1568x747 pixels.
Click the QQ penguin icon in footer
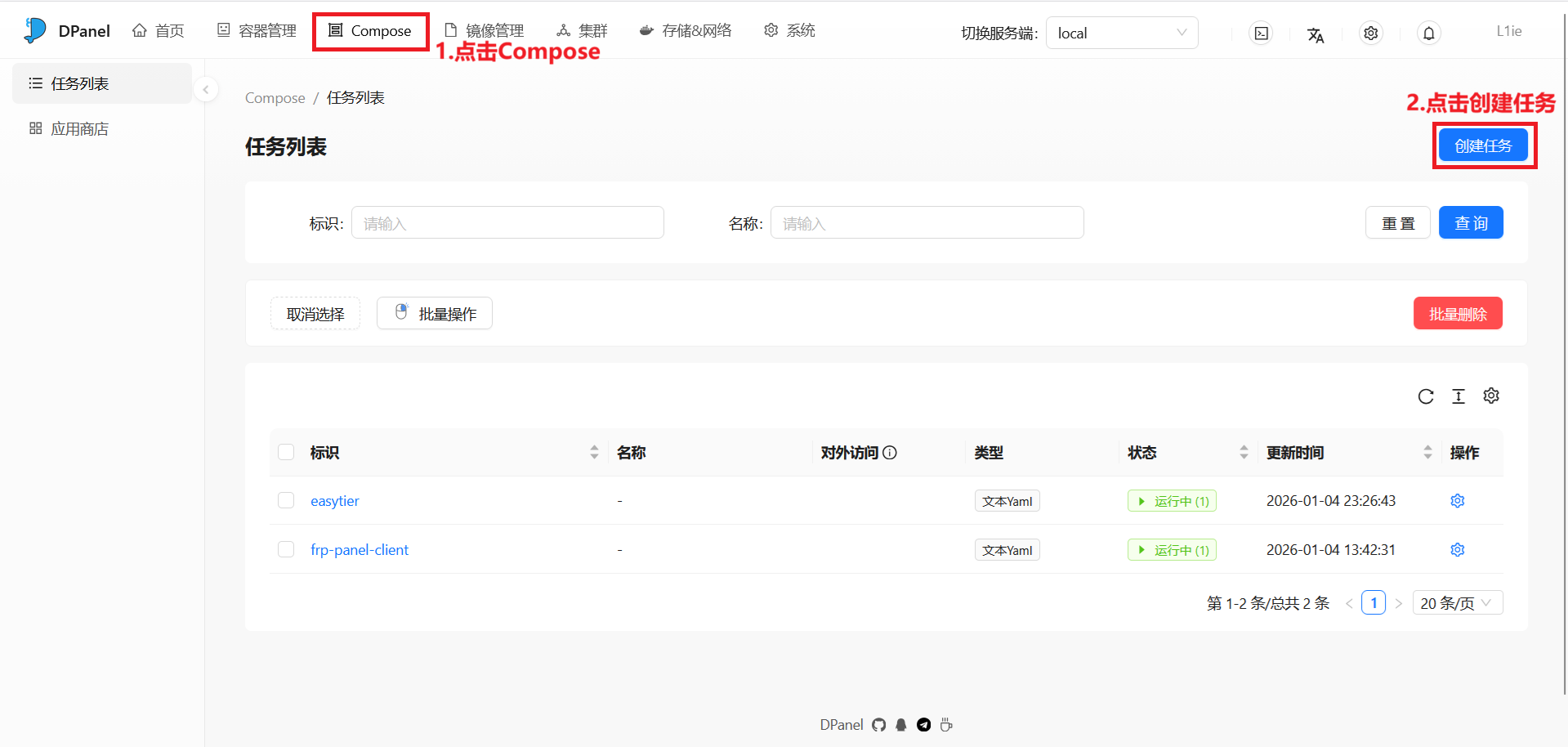(901, 725)
